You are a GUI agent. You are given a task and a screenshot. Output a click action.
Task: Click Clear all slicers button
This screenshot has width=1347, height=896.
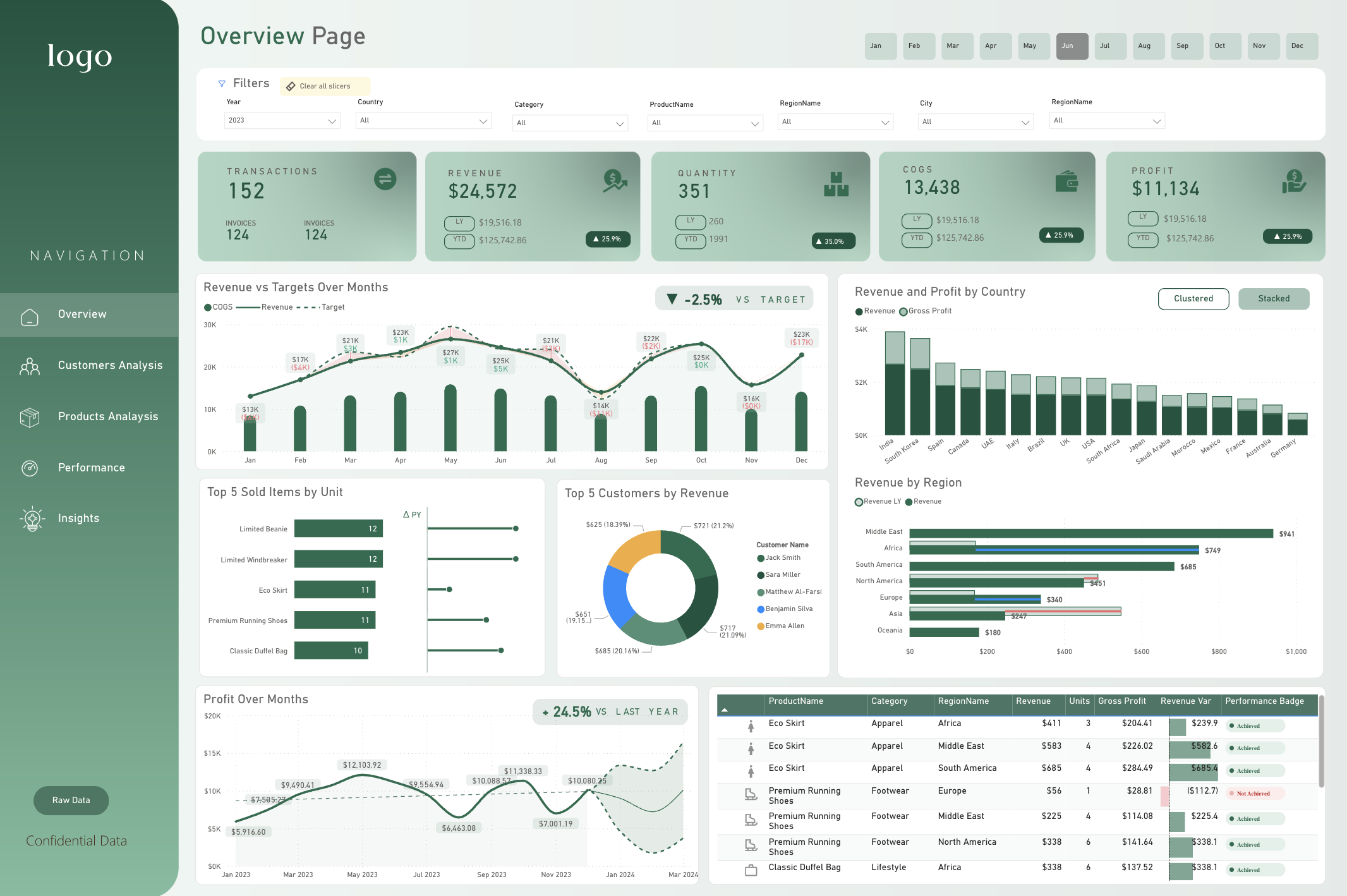point(325,87)
